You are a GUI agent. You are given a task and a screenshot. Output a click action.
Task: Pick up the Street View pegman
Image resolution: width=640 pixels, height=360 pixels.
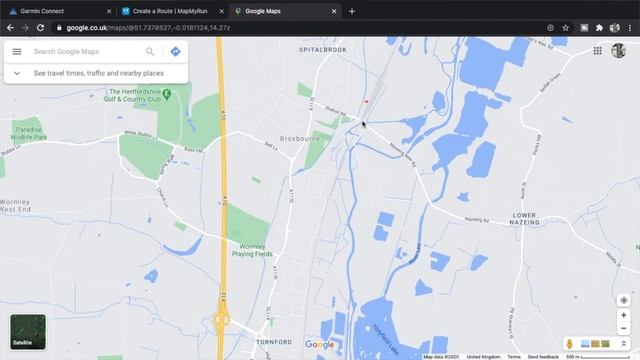(569, 344)
